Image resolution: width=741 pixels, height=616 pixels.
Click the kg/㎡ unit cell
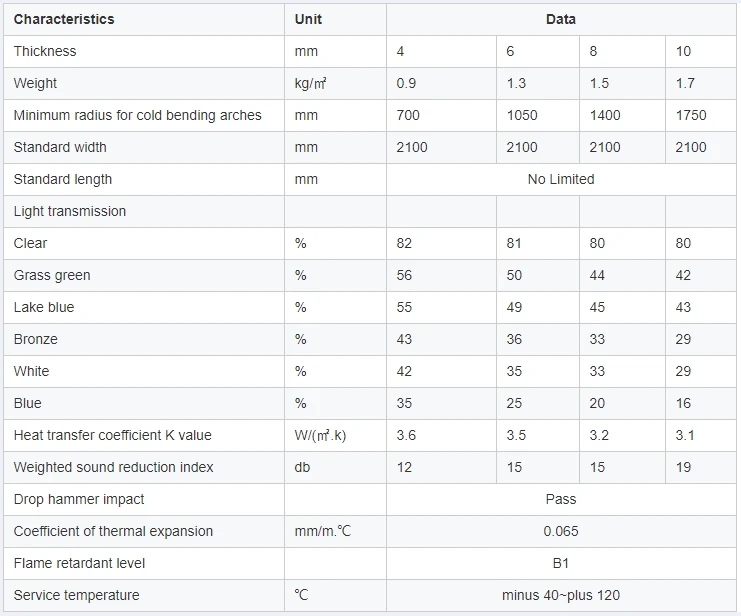click(311, 83)
